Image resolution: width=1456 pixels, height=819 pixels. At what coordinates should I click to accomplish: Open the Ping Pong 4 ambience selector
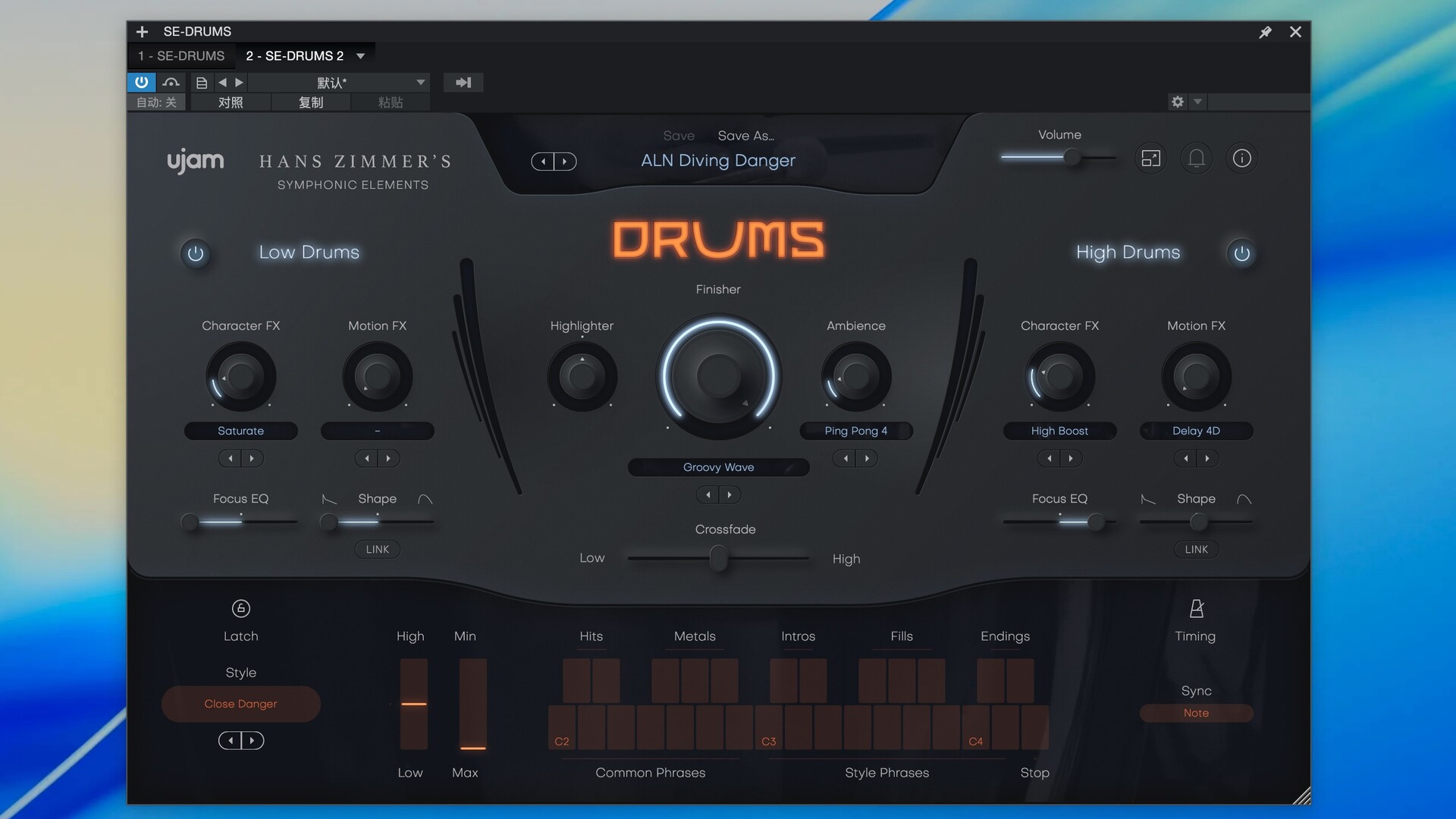coord(856,431)
